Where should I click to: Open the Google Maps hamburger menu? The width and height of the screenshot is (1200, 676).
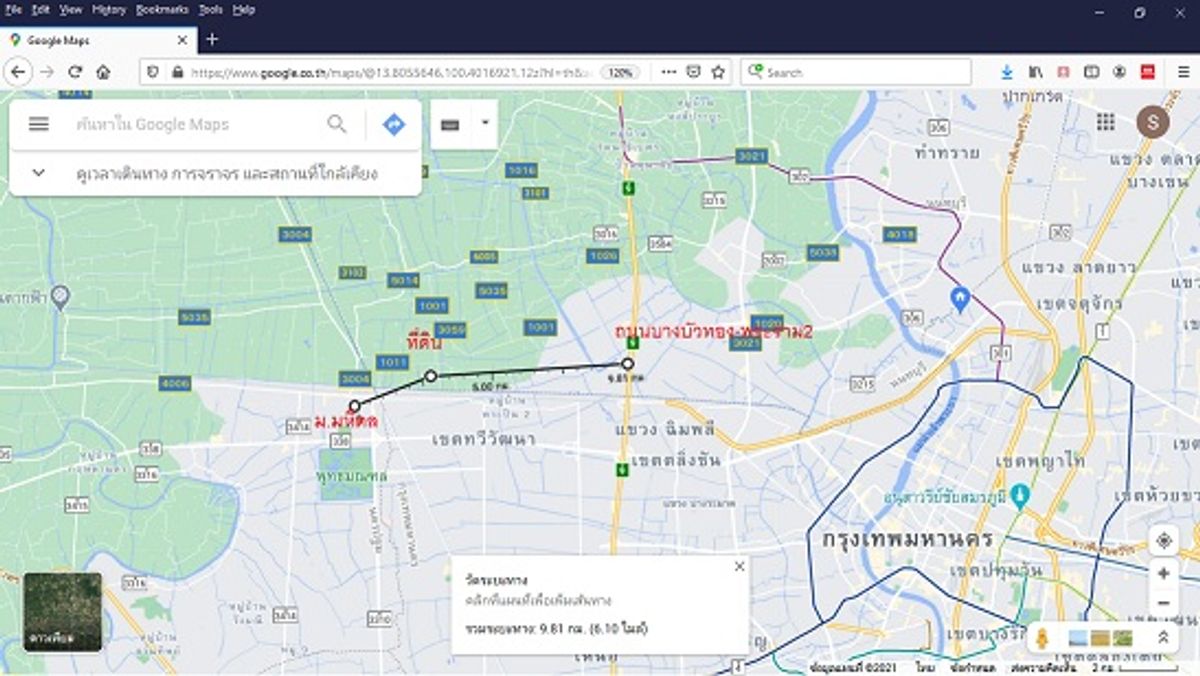pos(39,124)
